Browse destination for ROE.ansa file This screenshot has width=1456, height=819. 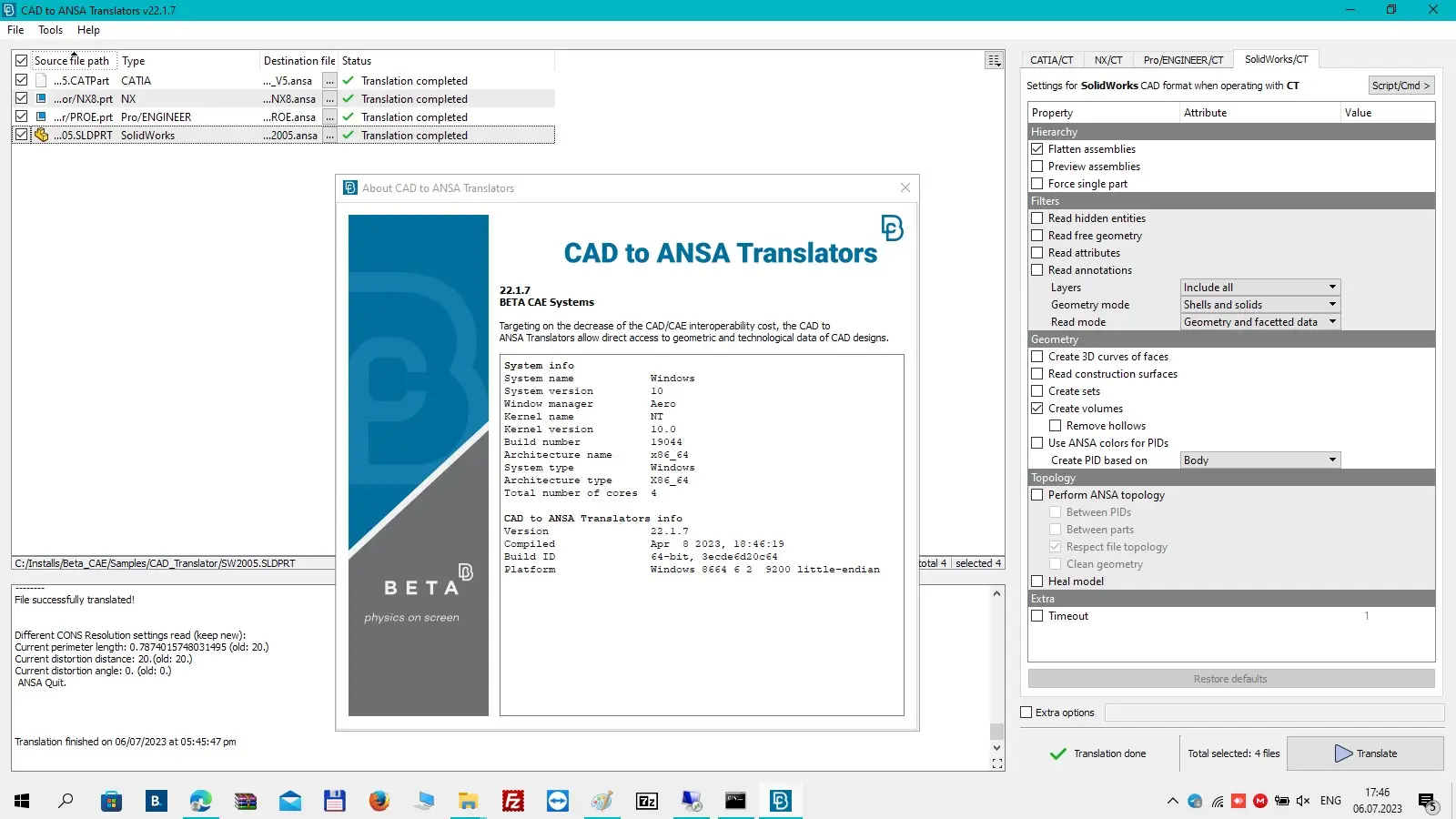coord(329,116)
